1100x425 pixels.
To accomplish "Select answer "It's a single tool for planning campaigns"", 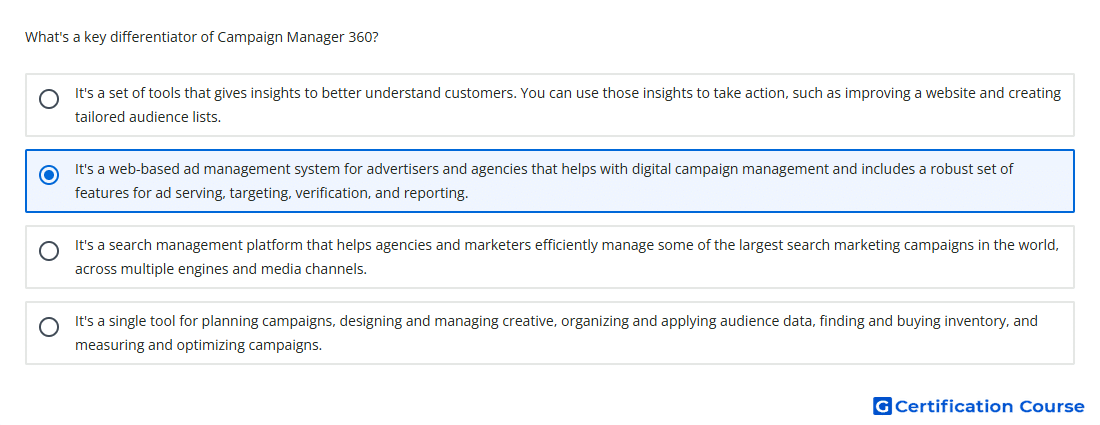I will click(x=550, y=333).
